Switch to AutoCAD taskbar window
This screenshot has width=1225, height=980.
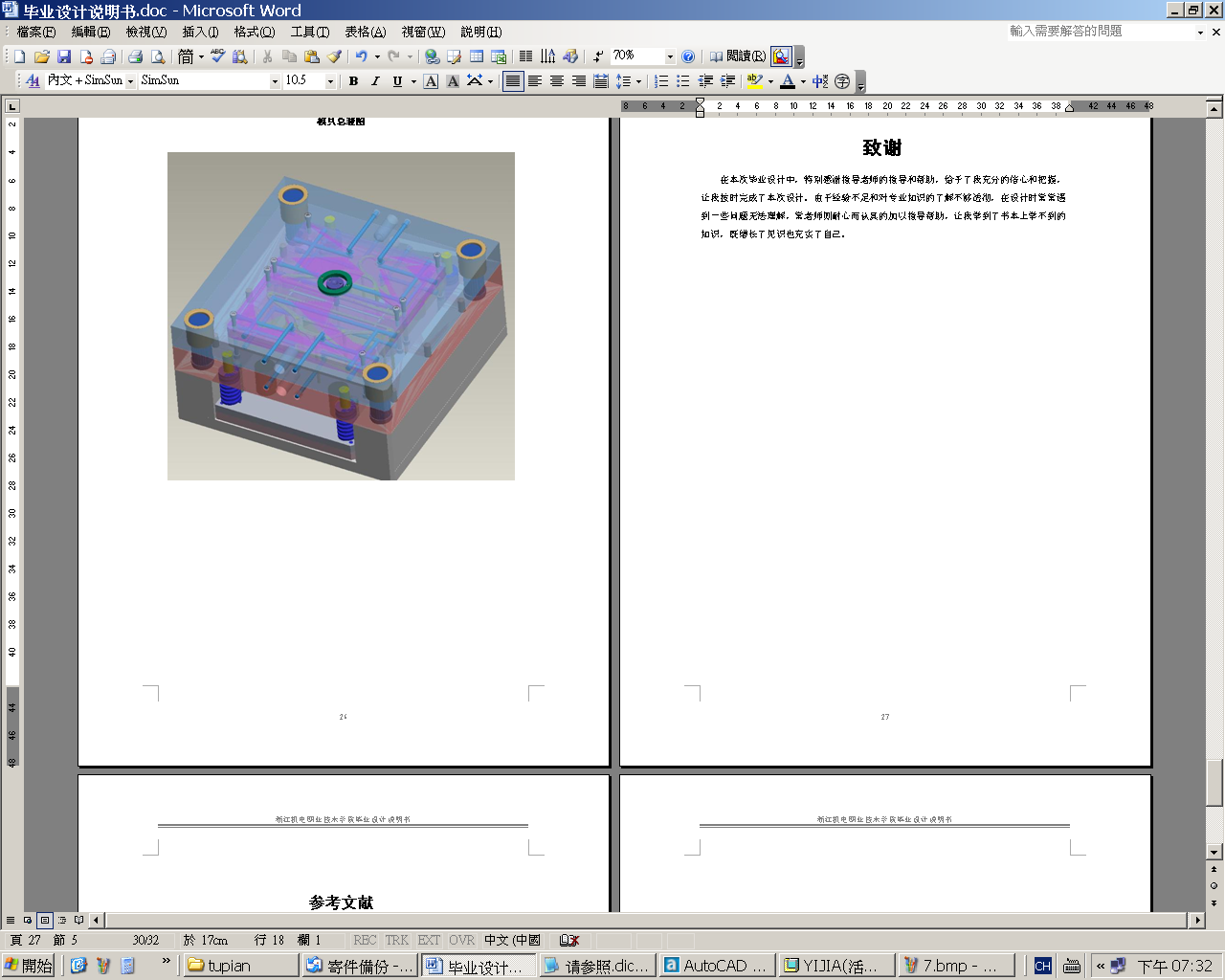click(x=717, y=966)
